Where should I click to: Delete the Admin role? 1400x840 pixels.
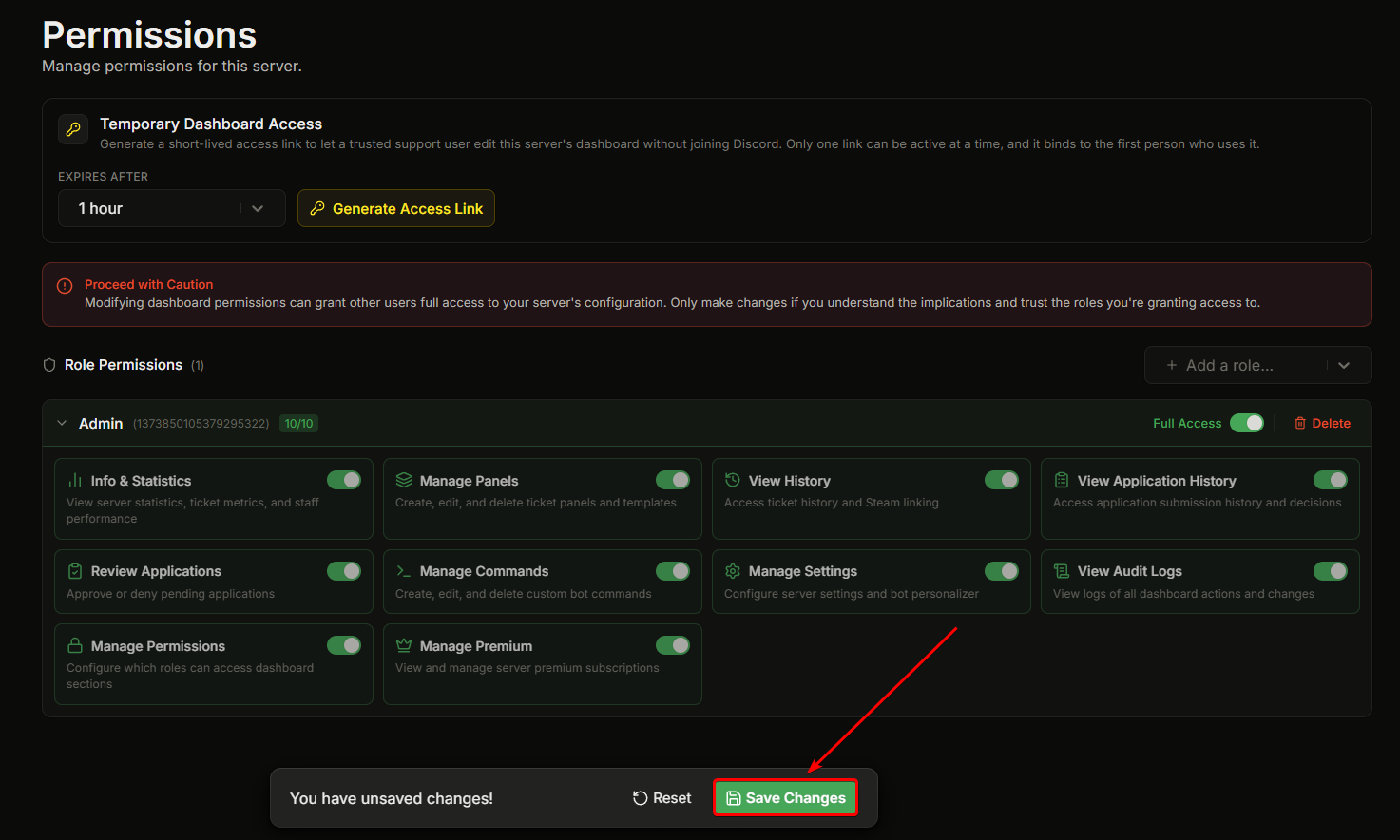(1322, 423)
